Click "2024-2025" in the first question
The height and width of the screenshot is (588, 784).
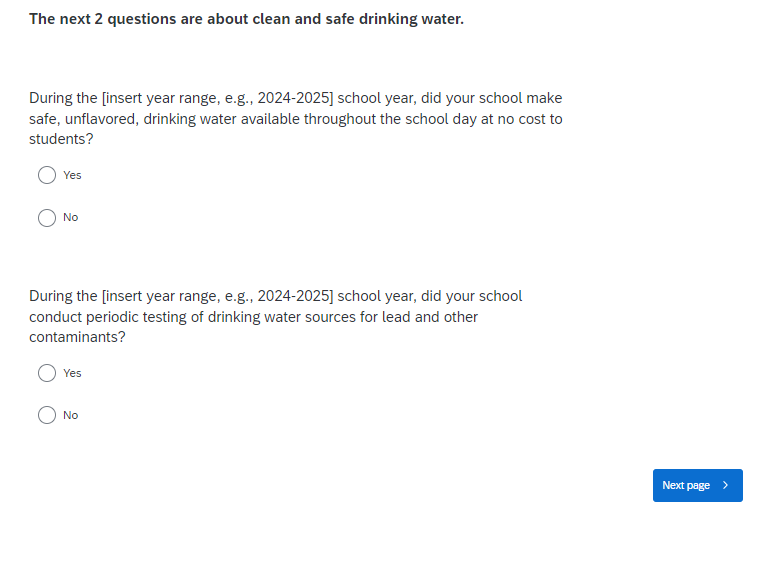point(294,98)
